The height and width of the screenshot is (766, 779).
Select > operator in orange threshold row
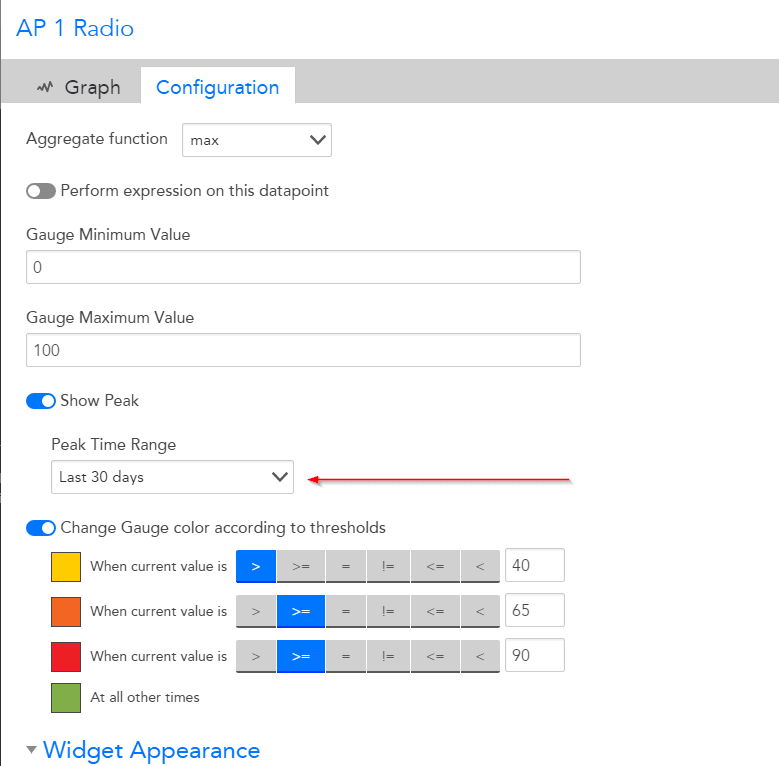pos(256,611)
